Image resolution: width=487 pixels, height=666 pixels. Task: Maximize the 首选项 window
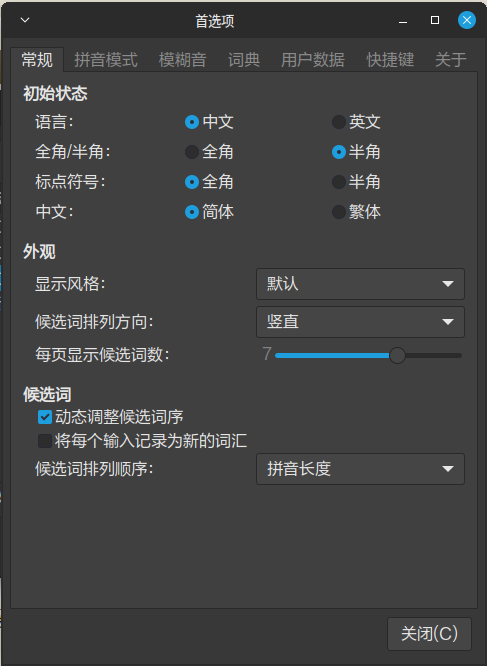click(x=435, y=20)
